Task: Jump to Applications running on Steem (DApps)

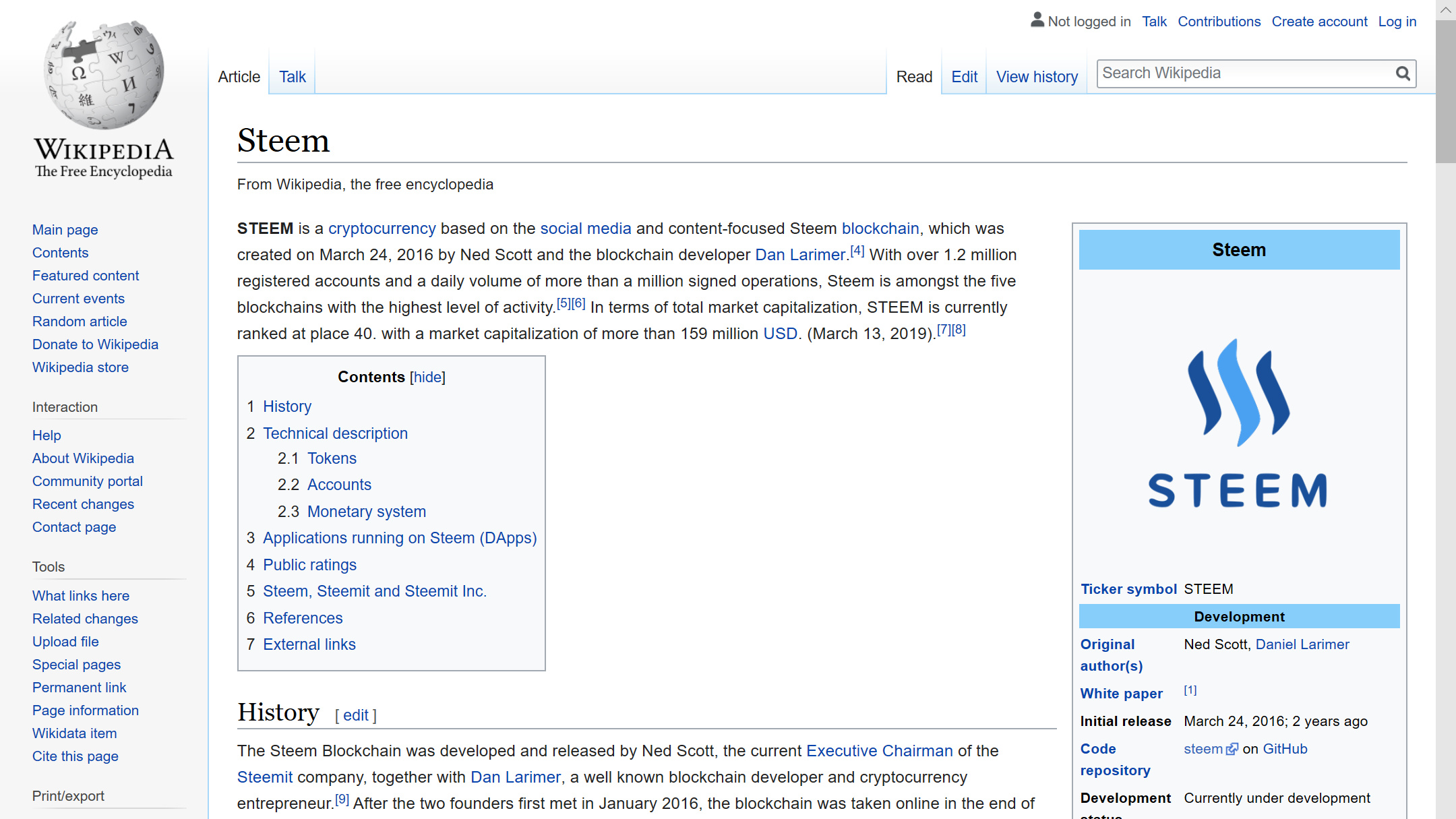Action: 400,538
